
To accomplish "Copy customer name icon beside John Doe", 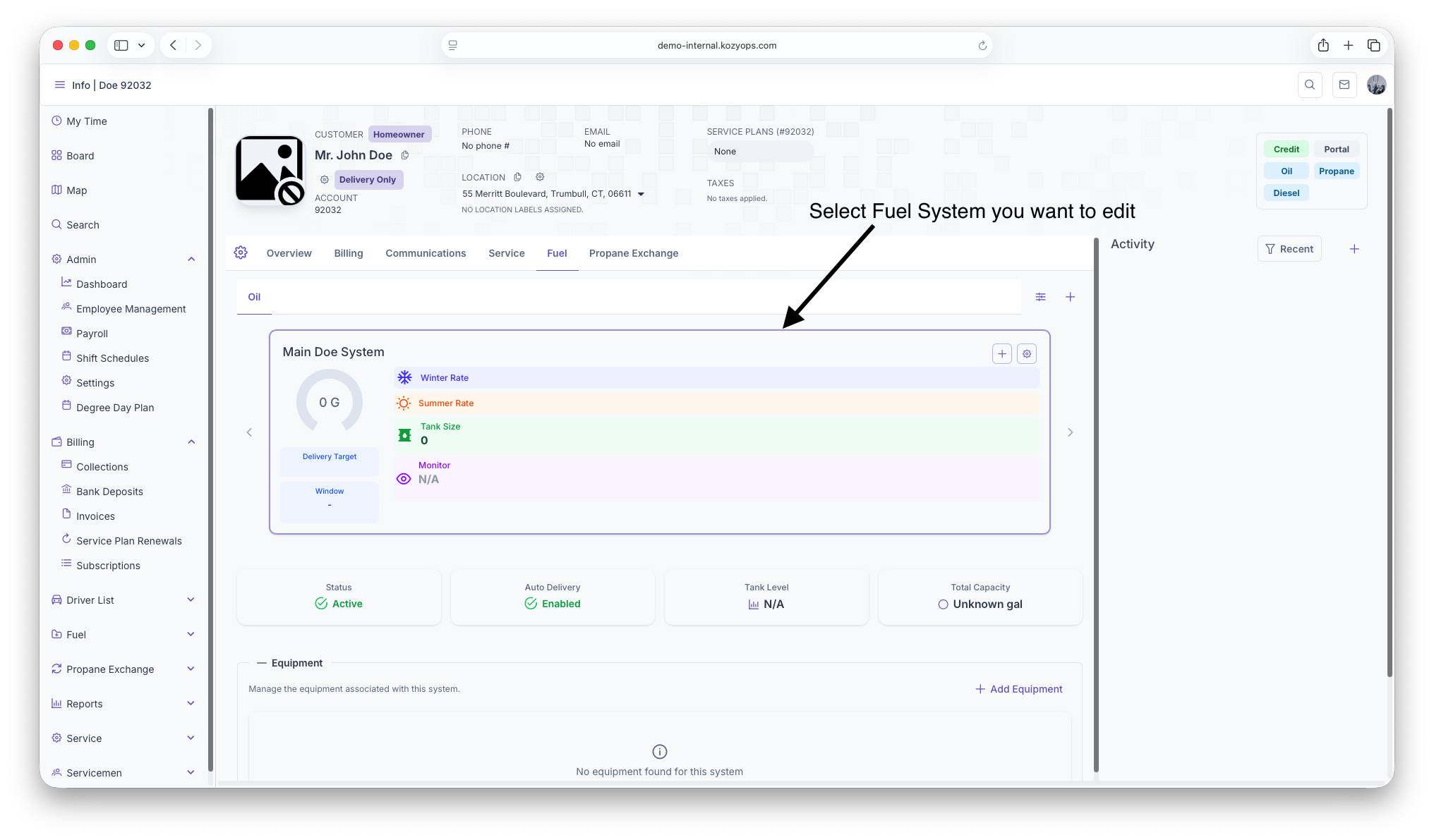I will pyautogui.click(x=405, y=155).
